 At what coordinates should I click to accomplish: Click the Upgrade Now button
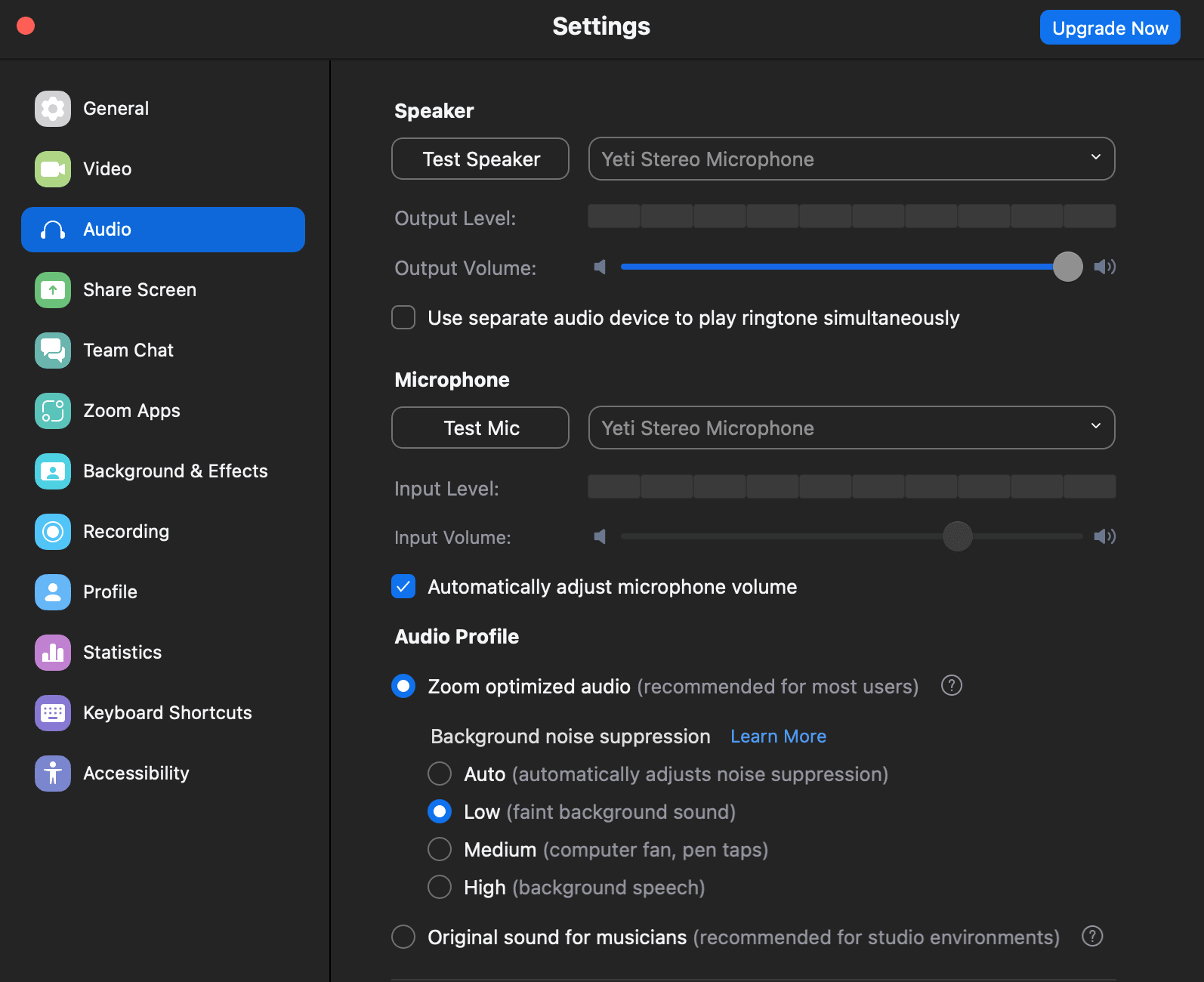(1110, 27)
